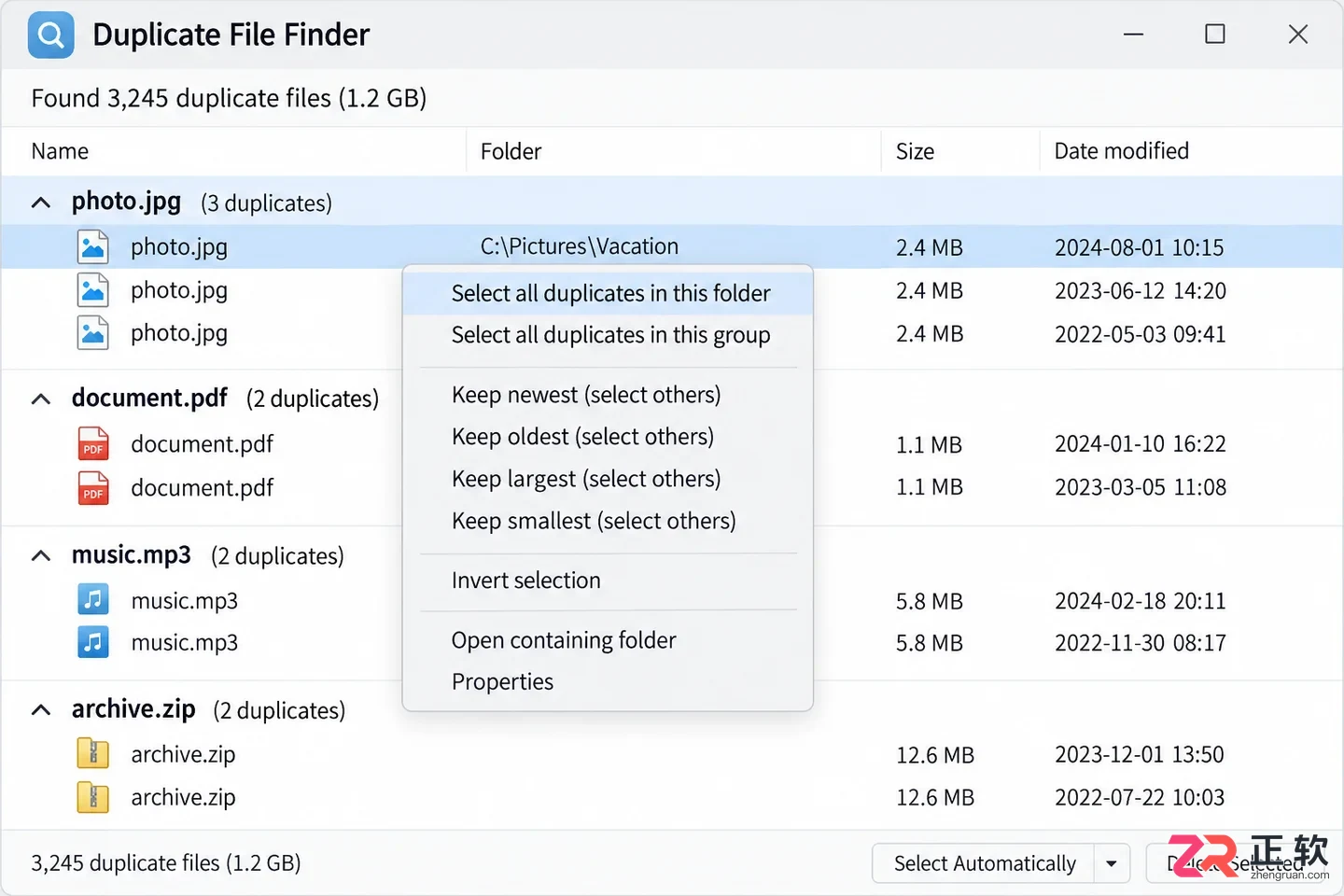This screenshot has height=896, width=1344.
Task: Collapse the archive.zip group
Action: coord(41,710)
